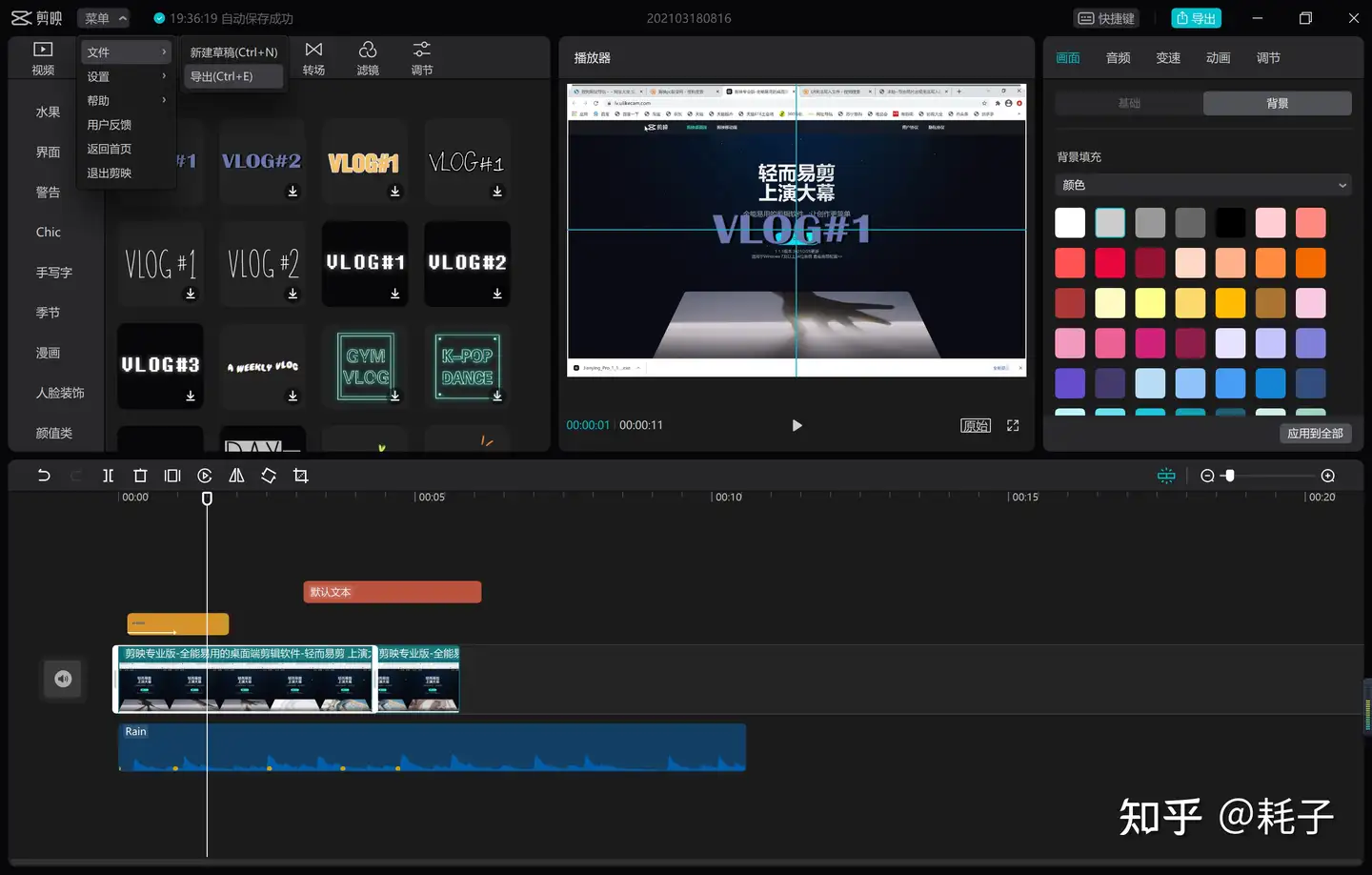Select the crop tool icon
1372x875 pixels.
(x=301, y=476)
